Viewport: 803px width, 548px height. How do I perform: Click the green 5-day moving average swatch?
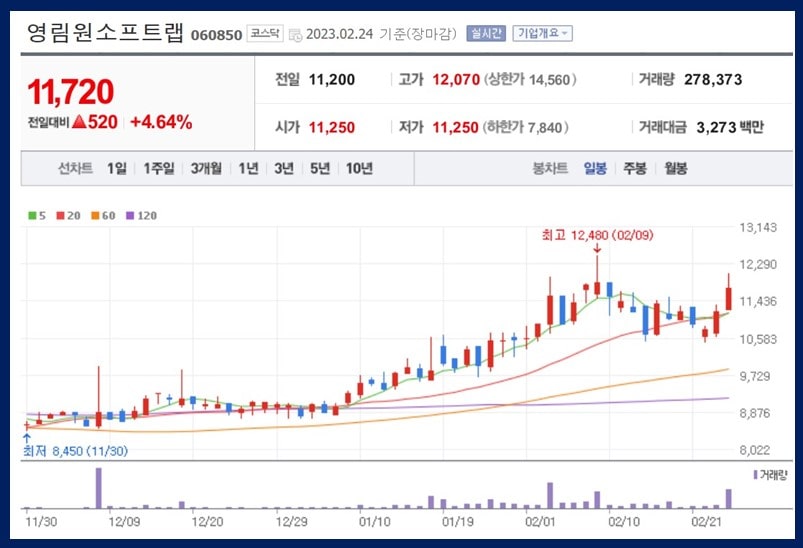coord(32,216)
